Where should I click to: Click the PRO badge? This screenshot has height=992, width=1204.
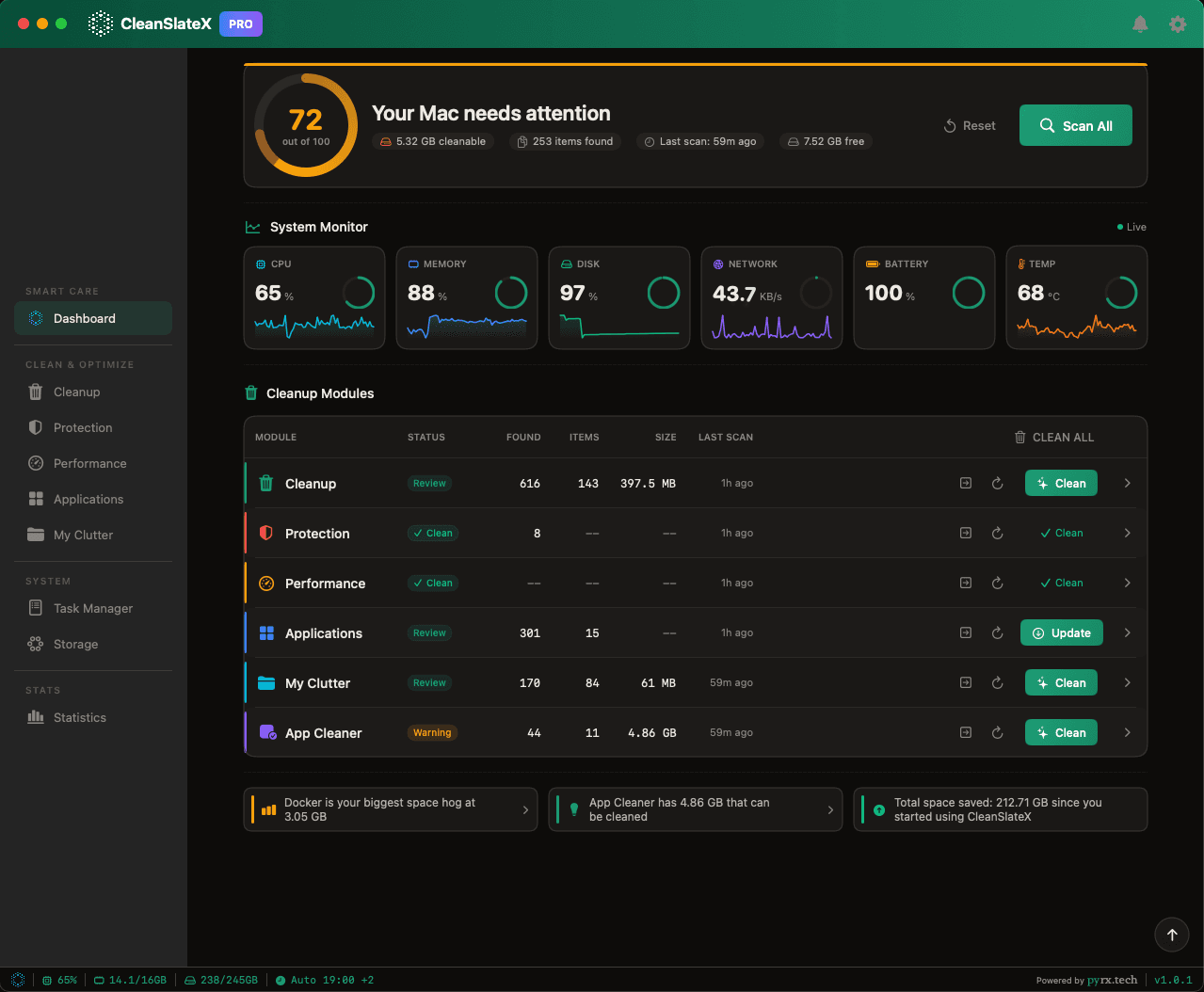[241, 24]
